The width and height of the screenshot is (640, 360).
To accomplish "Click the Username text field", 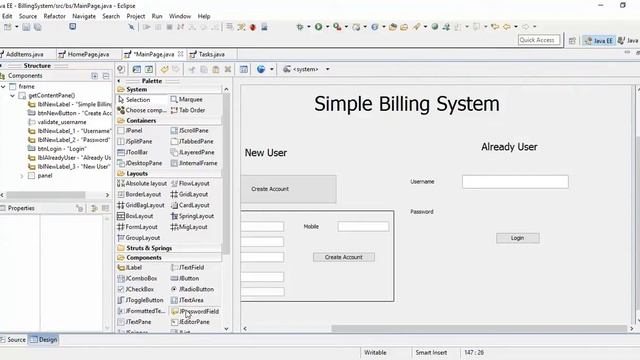I will pos(515,182).
